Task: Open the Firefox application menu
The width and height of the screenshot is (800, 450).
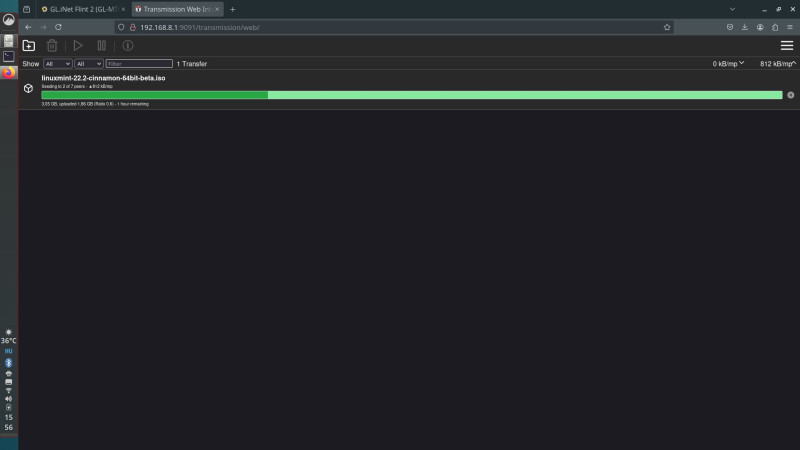Action: (x=790, y=28)
